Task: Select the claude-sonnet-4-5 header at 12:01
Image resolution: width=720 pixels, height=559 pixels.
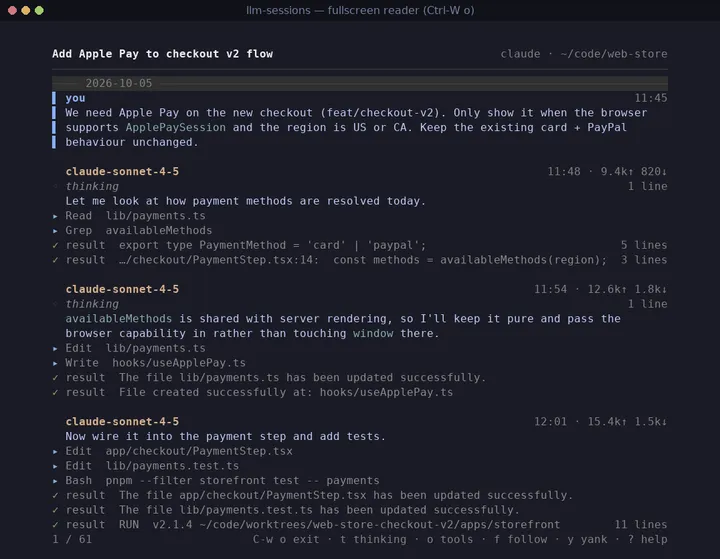Action: 122,421
